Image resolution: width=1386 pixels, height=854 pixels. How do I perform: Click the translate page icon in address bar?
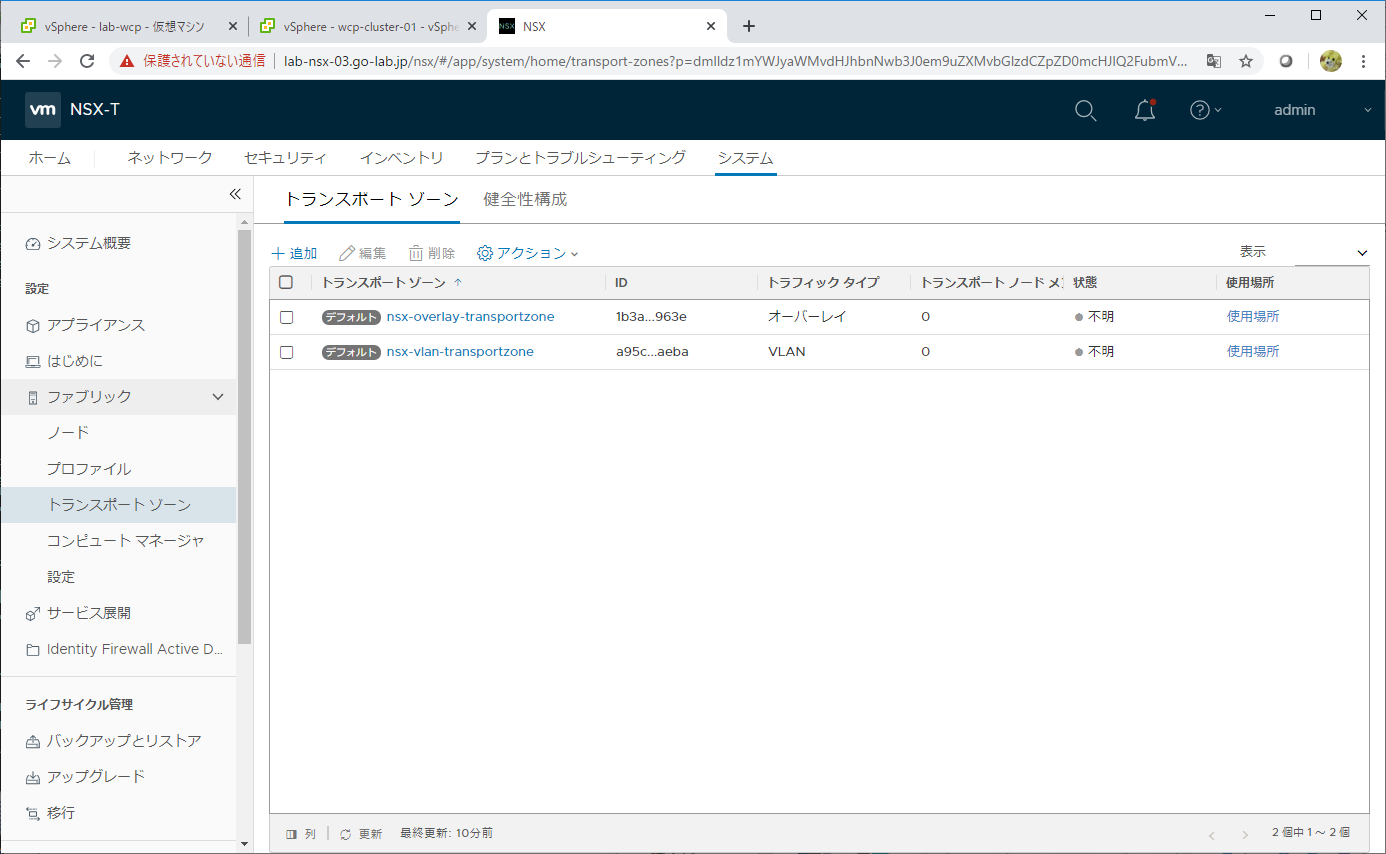[1214, 61]
